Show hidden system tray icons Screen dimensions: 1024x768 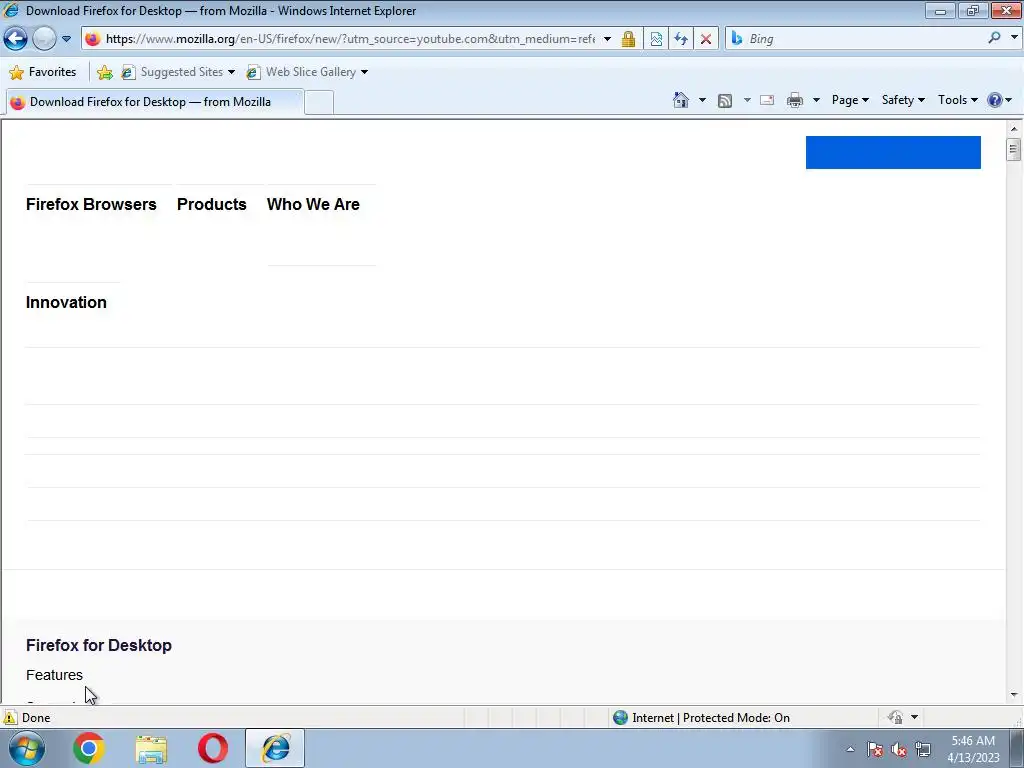tap(850, 749)
